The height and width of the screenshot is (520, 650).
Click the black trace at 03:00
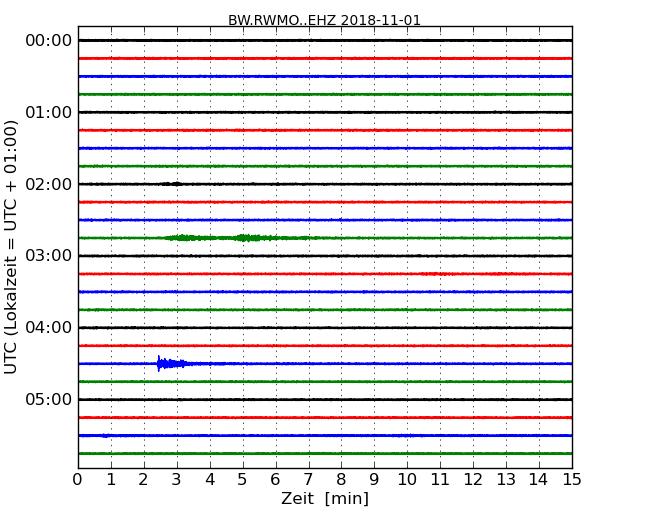coord(325,256)
